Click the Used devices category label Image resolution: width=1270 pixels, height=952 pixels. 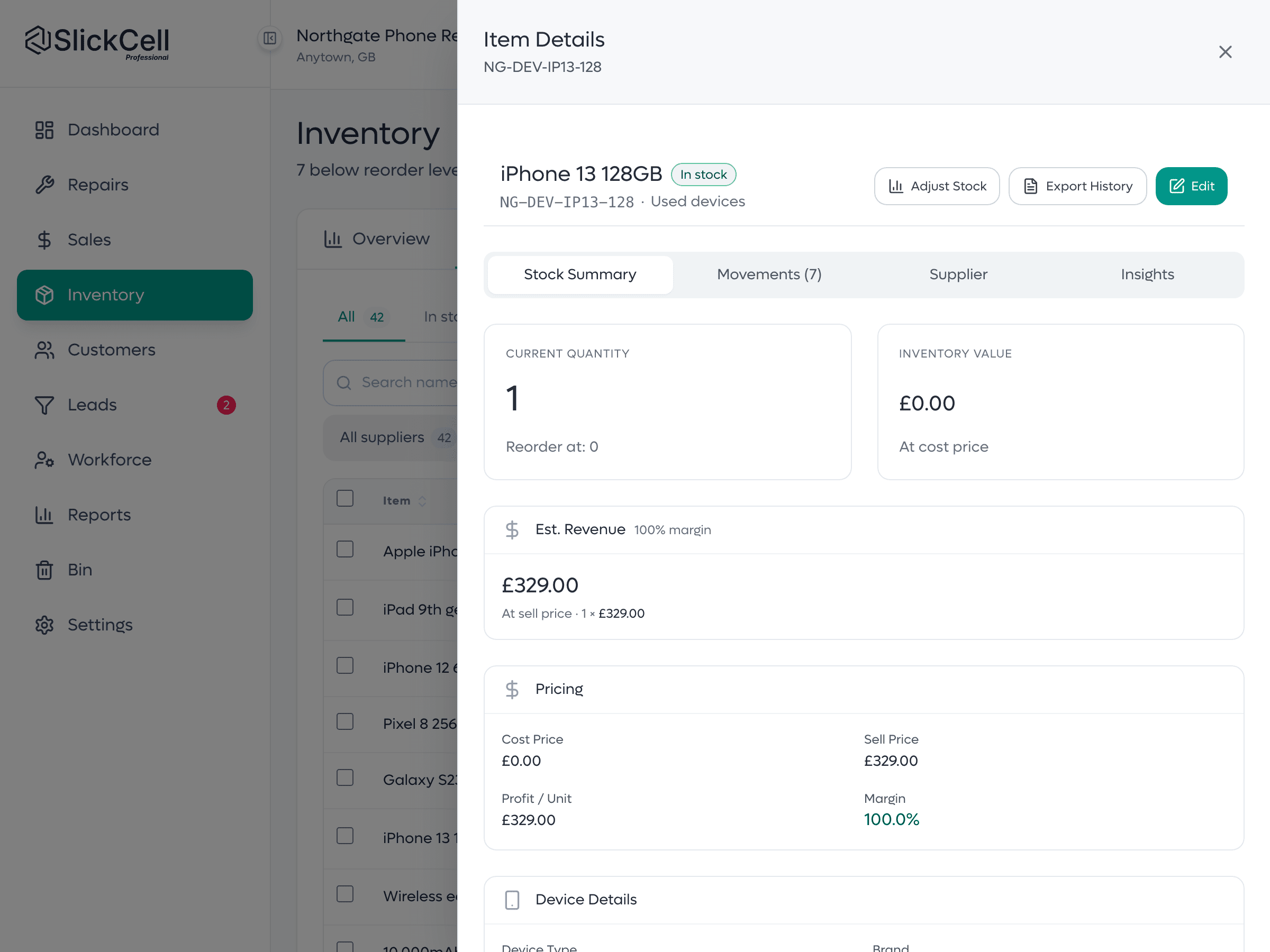click(x=697, y=202)
